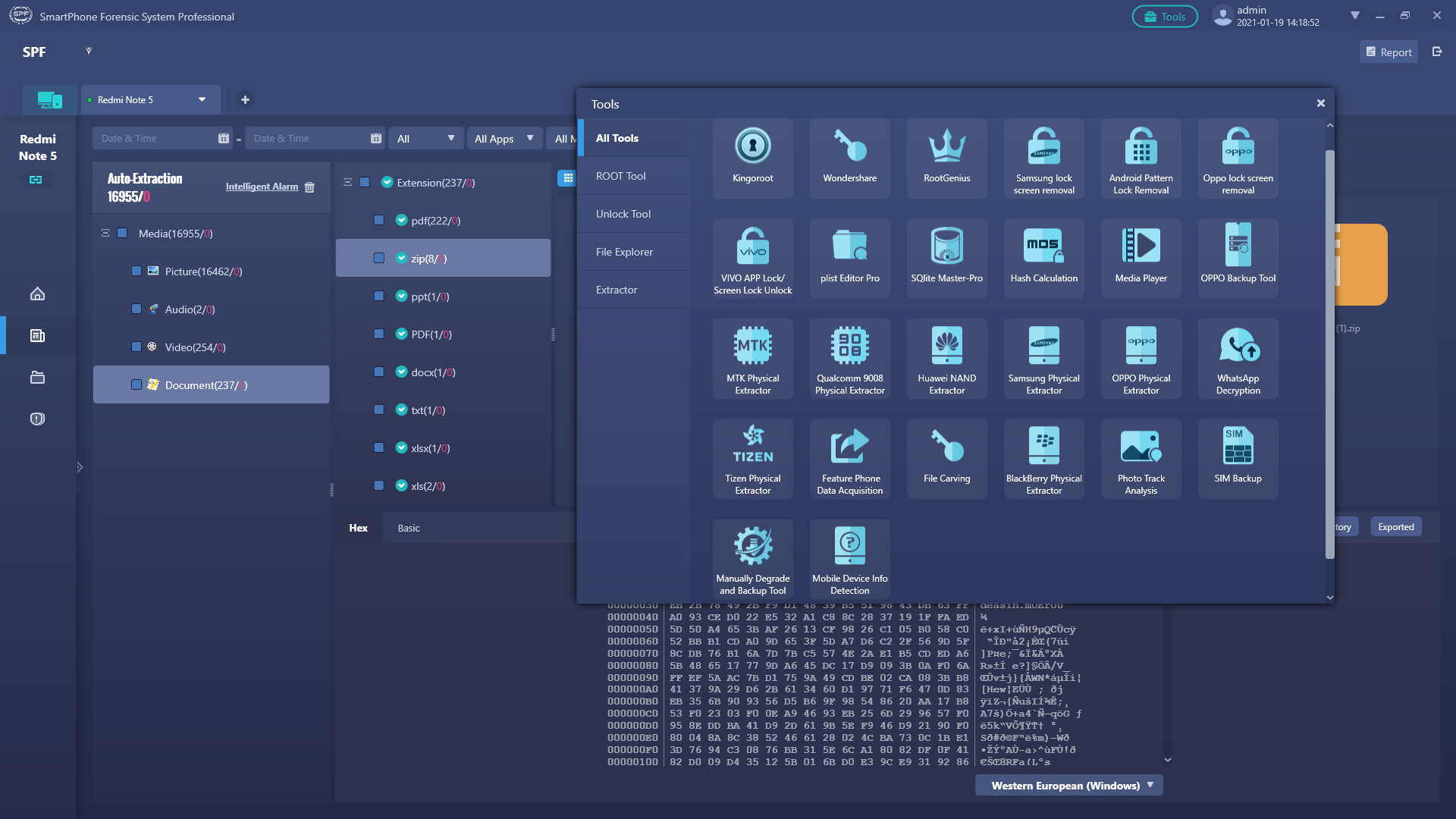This screenshot has width=1456, height=819.
Task: Open Qualcomm 9008 Physical Extractor
Action: (x=849, y=359)
